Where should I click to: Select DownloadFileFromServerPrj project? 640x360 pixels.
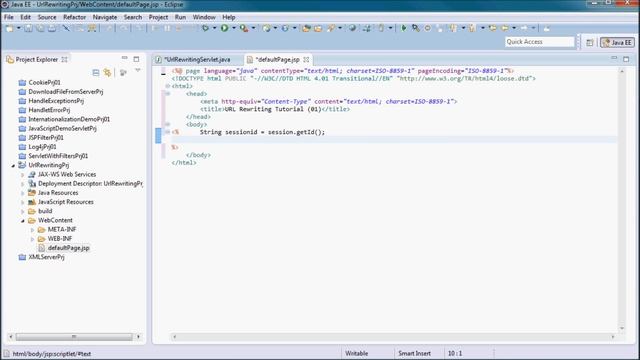(65, 92)
